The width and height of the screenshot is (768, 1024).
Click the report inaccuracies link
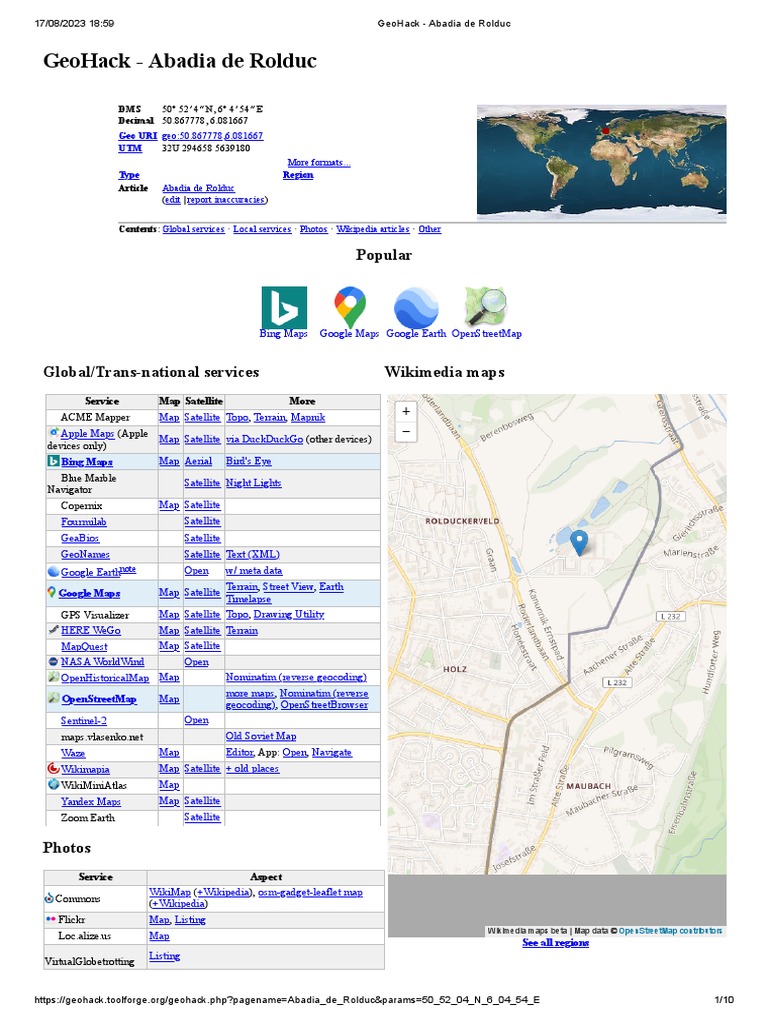coord(225,200)
